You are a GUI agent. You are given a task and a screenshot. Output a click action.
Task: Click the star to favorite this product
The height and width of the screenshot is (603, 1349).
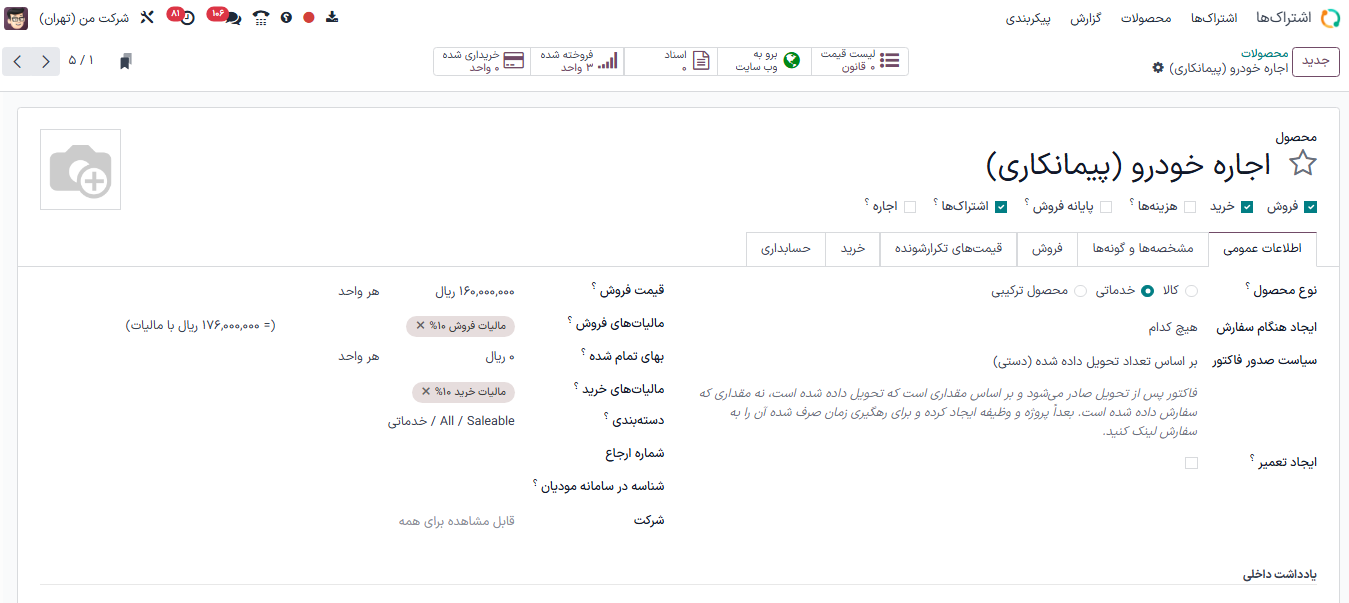(1302, 165)
